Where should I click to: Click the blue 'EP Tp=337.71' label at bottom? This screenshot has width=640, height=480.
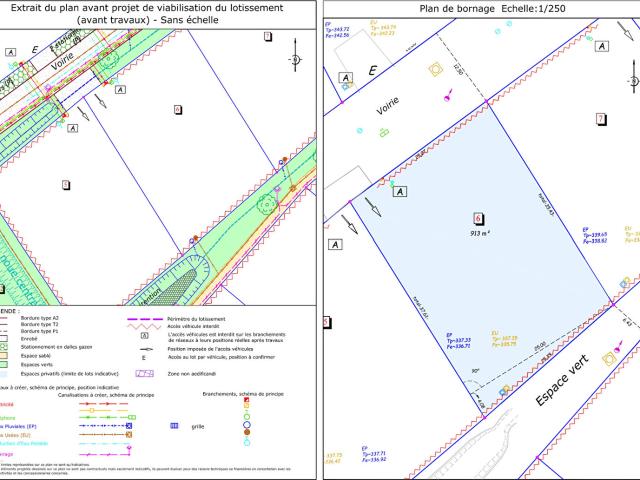[373, 454]
